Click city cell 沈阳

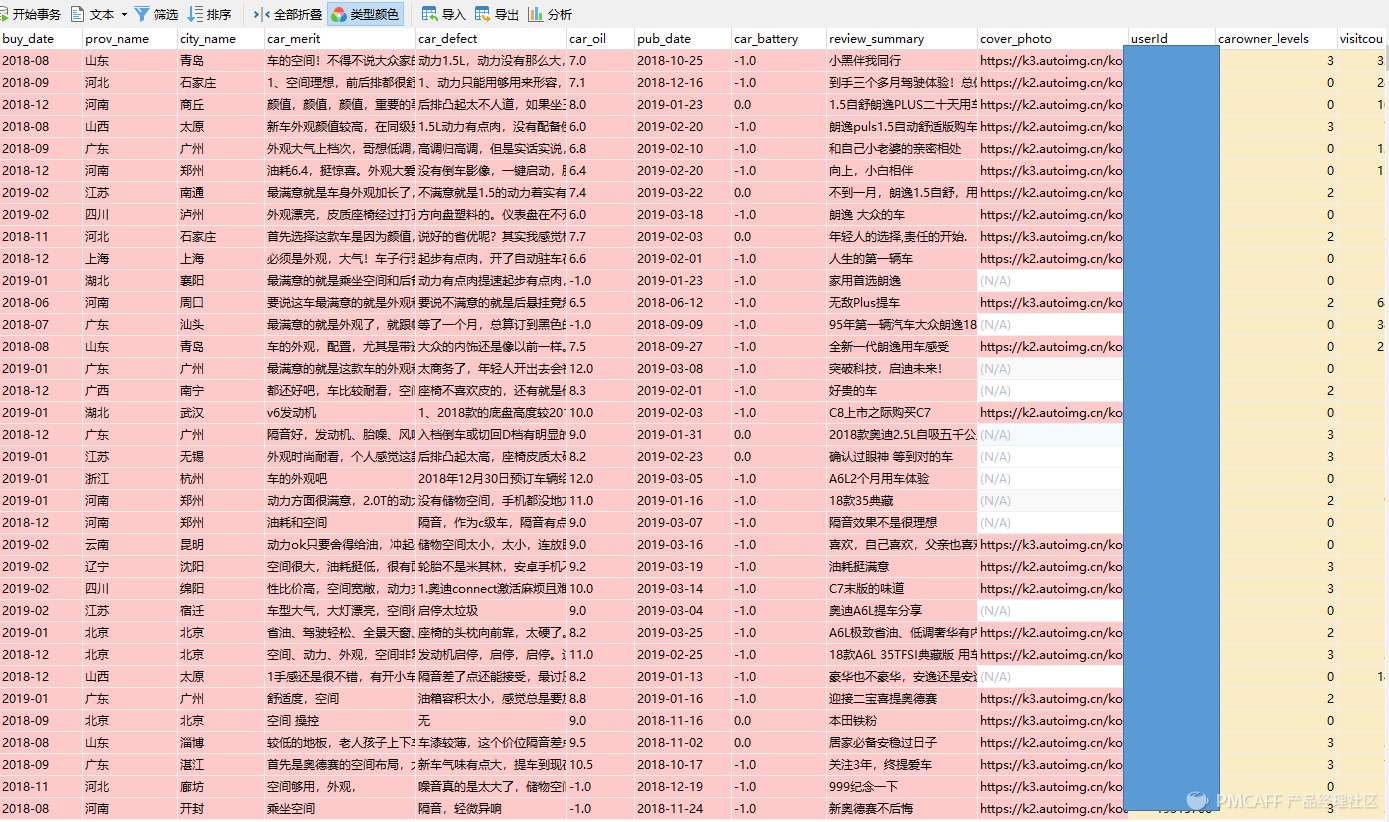(x=221, y=567)
